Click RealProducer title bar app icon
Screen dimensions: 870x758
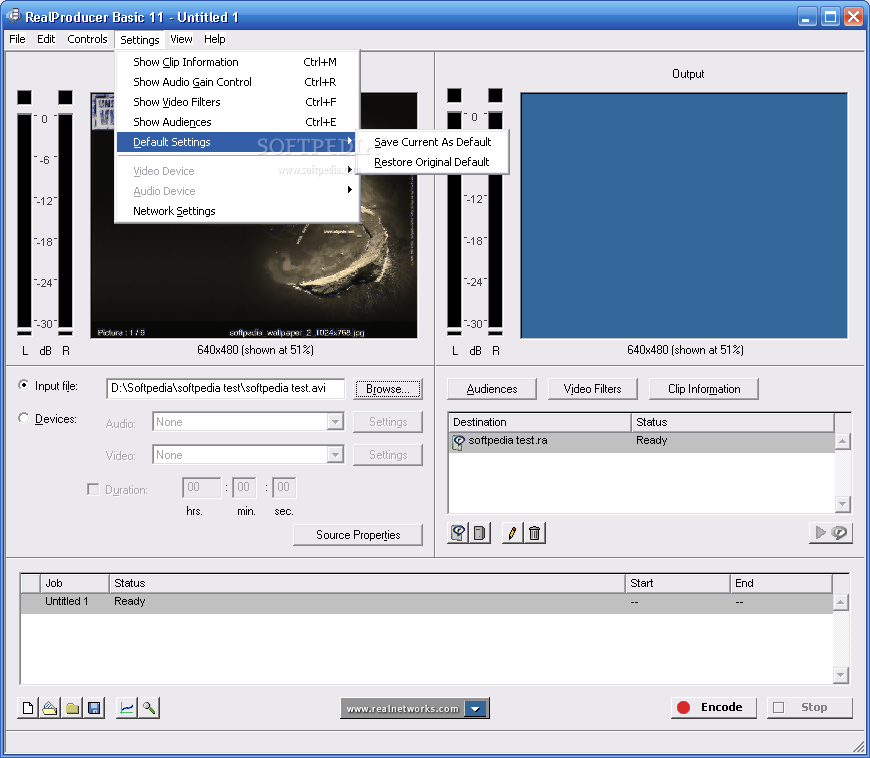13,16
